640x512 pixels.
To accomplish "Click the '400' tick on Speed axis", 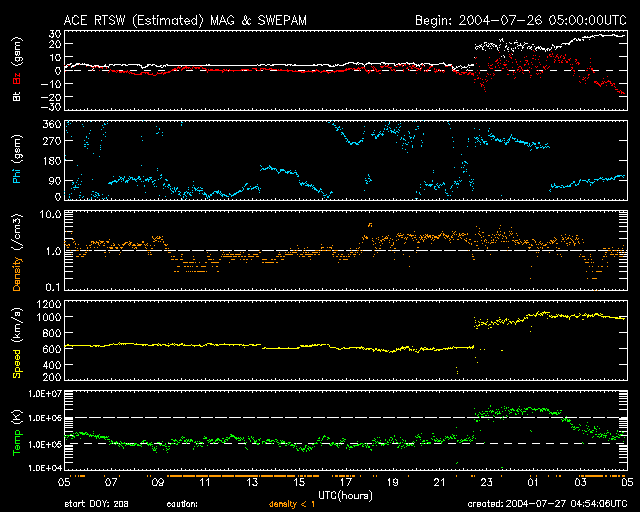I will point(52,365).
